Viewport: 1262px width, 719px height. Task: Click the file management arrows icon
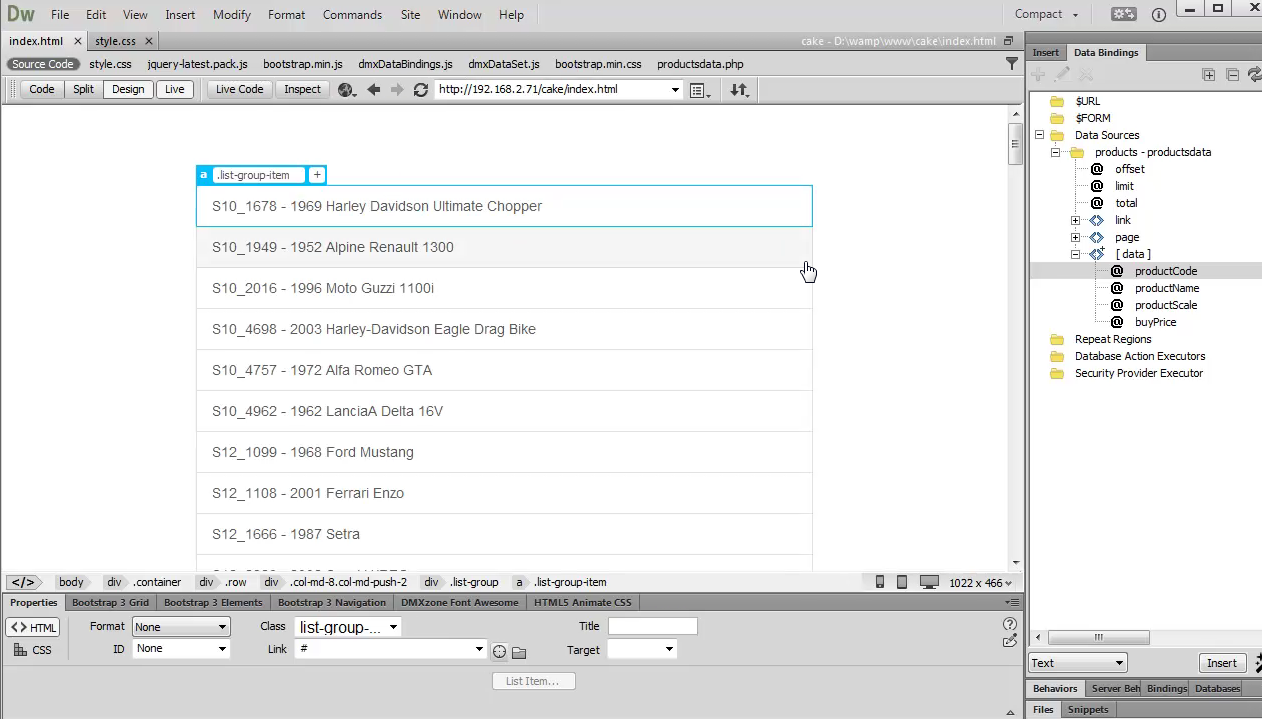pos(739,90)
